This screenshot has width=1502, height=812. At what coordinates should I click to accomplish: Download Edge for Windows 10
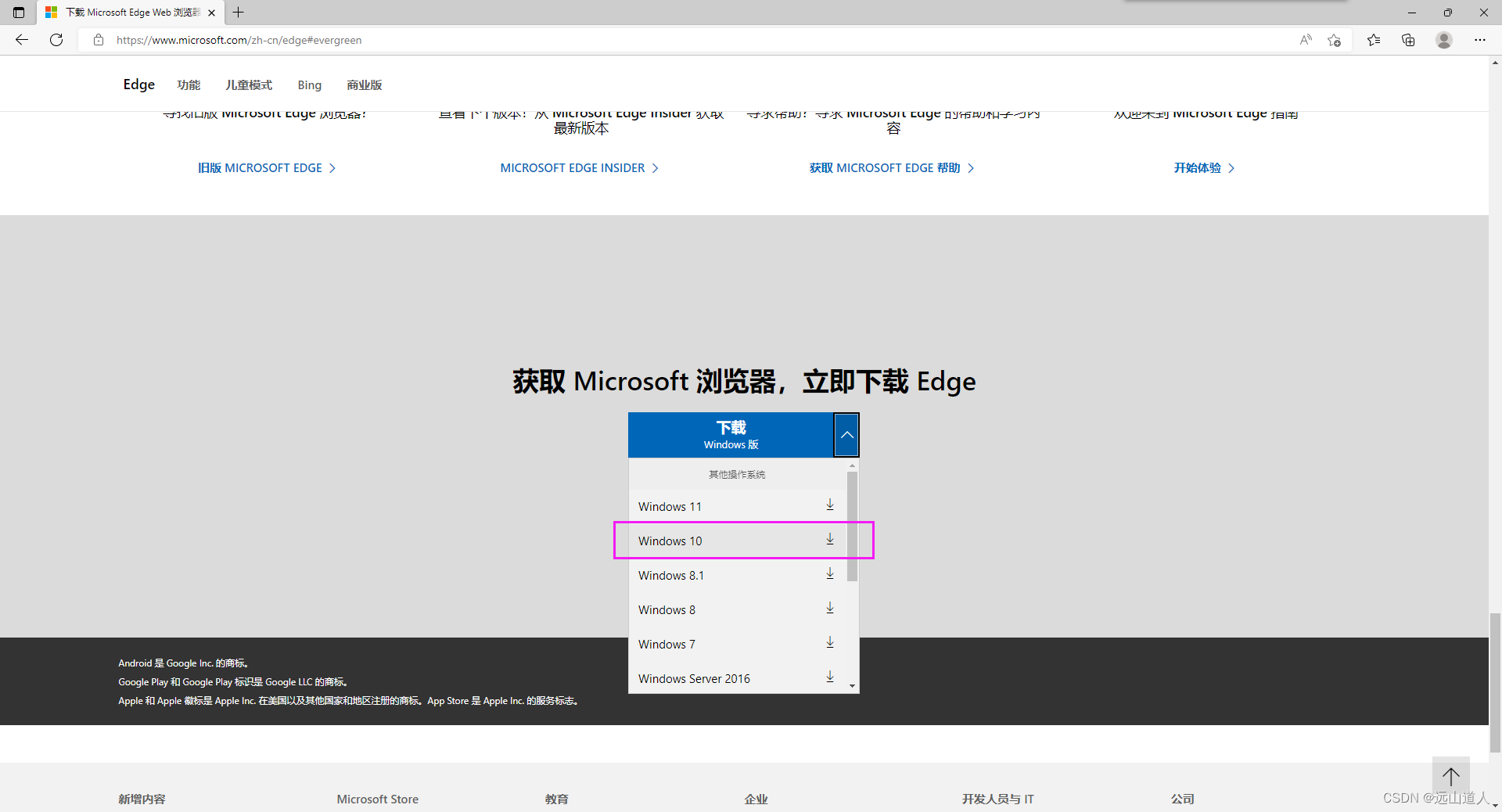click(x=830, y=540)
